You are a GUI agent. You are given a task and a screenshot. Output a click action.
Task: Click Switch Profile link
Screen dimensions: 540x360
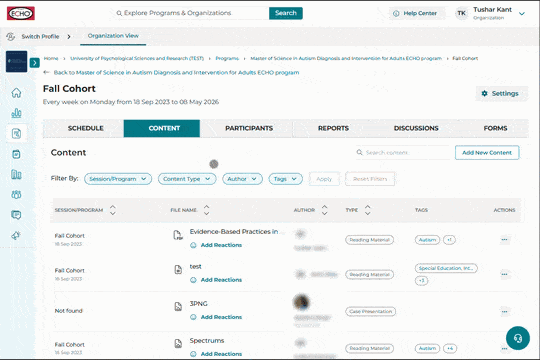[x=40, y=36]
